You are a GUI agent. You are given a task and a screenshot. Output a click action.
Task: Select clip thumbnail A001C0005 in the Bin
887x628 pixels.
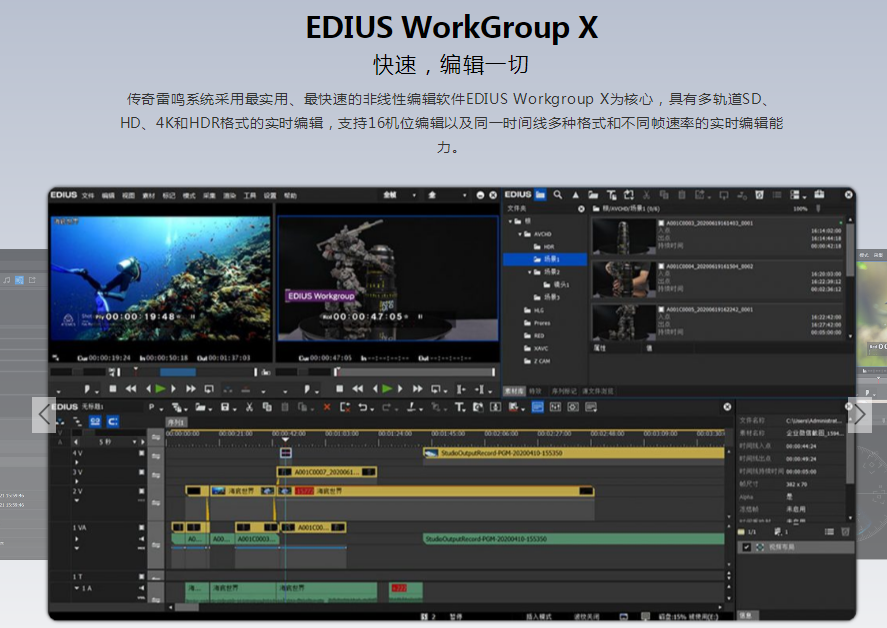point(623,322)
